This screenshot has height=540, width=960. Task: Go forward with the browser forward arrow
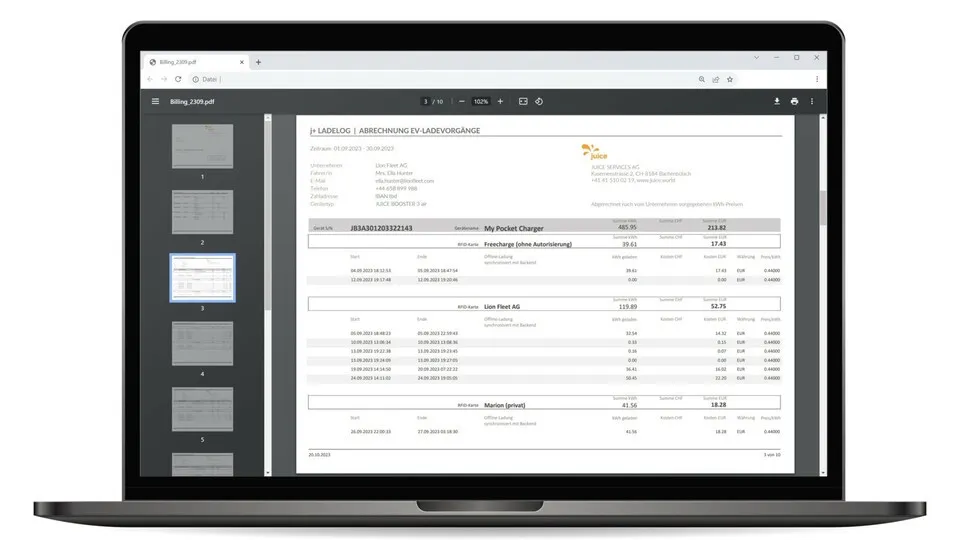click(x=164, y=79)
